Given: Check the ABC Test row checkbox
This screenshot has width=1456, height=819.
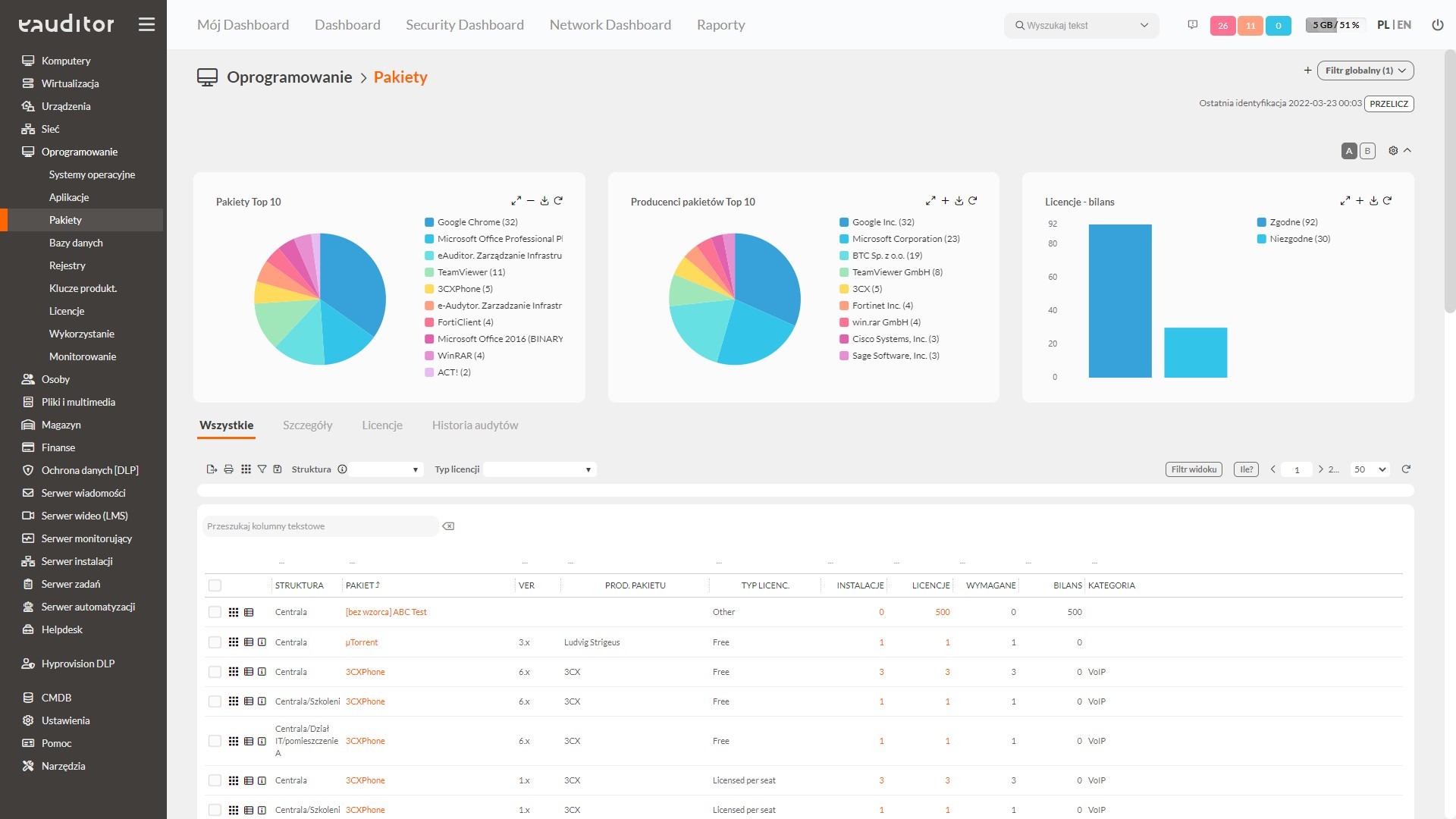Looking at the screenshot, I should pyautogui.click(x=215, y=612).
